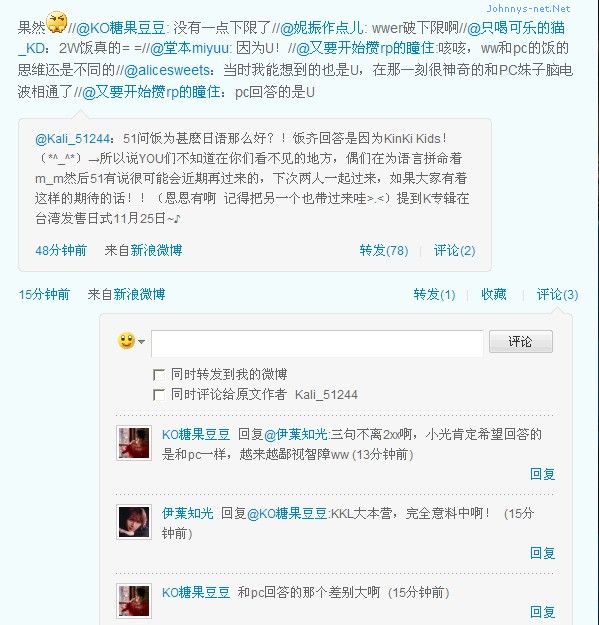Open last KO糖果豆豆 commenter avatar
Image resolution: width=599 pixels, height=625 pixels.
tap(134, 601)
